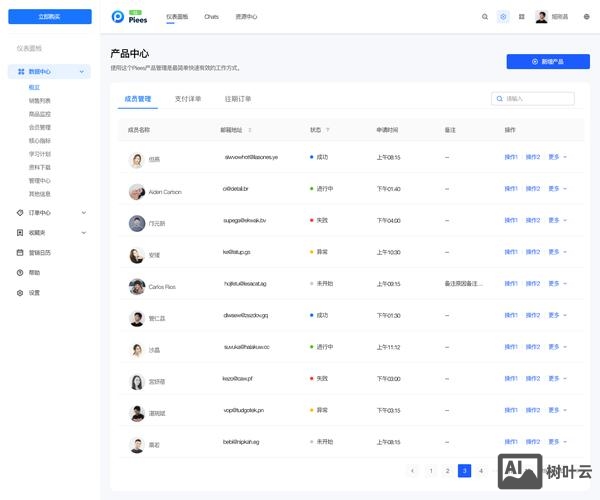This screenshot has height=500, width=600.
Task: Click the 营销日历 calendar icon in sidebar
Action: pyautogui.click(x=21, y=252)
